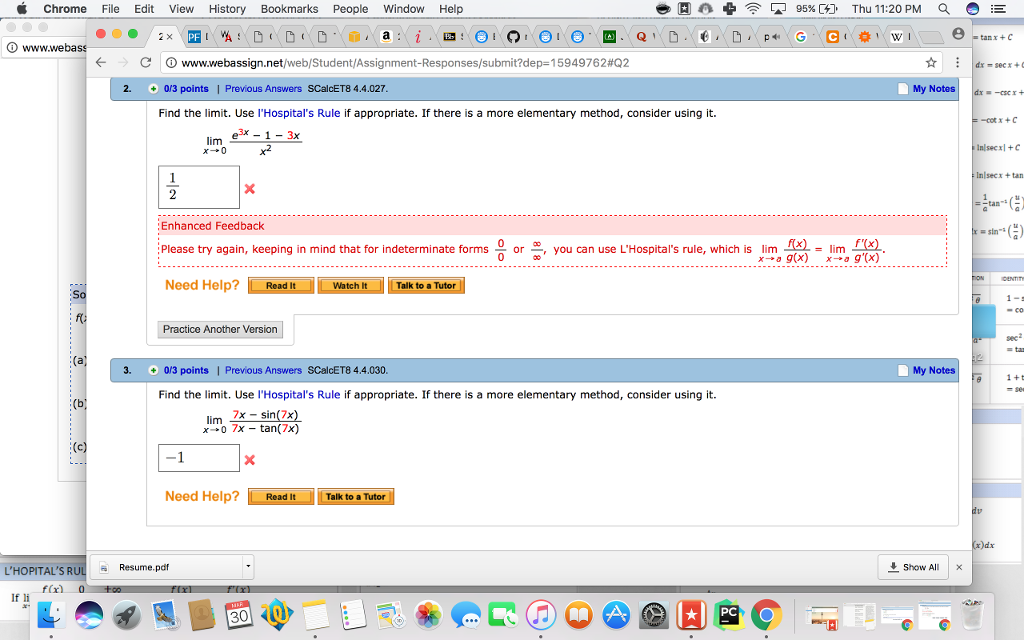This screenshot has height=640, width=1024.
Task: Open Photos from the Dock
Action: [x=428, y=615]
